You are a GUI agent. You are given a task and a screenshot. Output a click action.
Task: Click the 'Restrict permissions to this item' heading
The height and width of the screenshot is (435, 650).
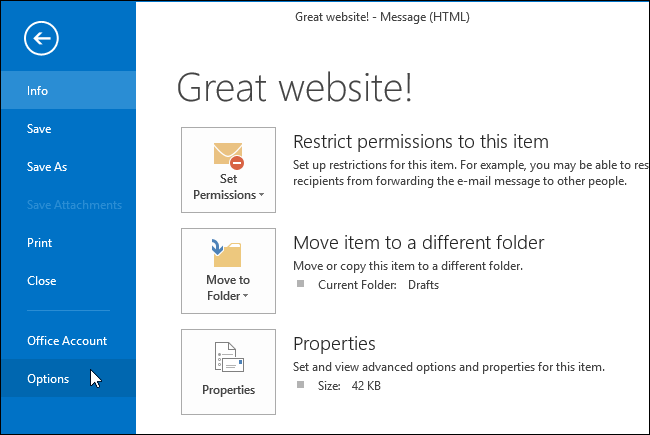pyautogui.click(x=421, y=142)
